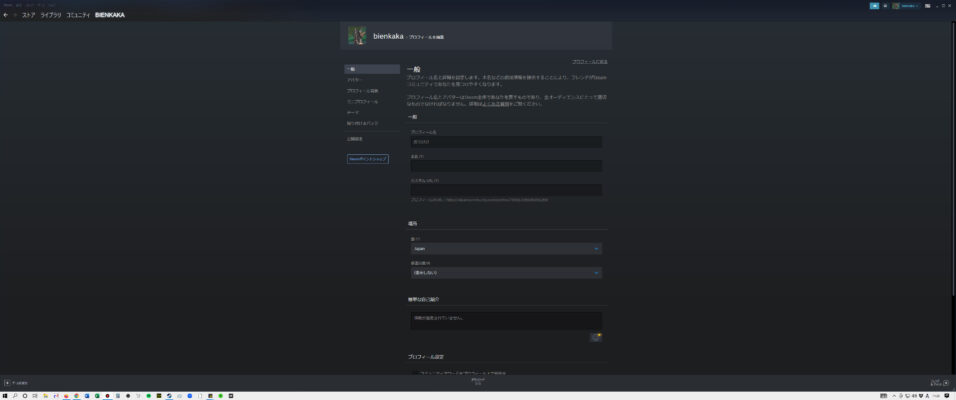The height and width of the screenshot is (400, 956).
Task: Select the 一般 (General) sidebar tab
Action: click(371, 69)
